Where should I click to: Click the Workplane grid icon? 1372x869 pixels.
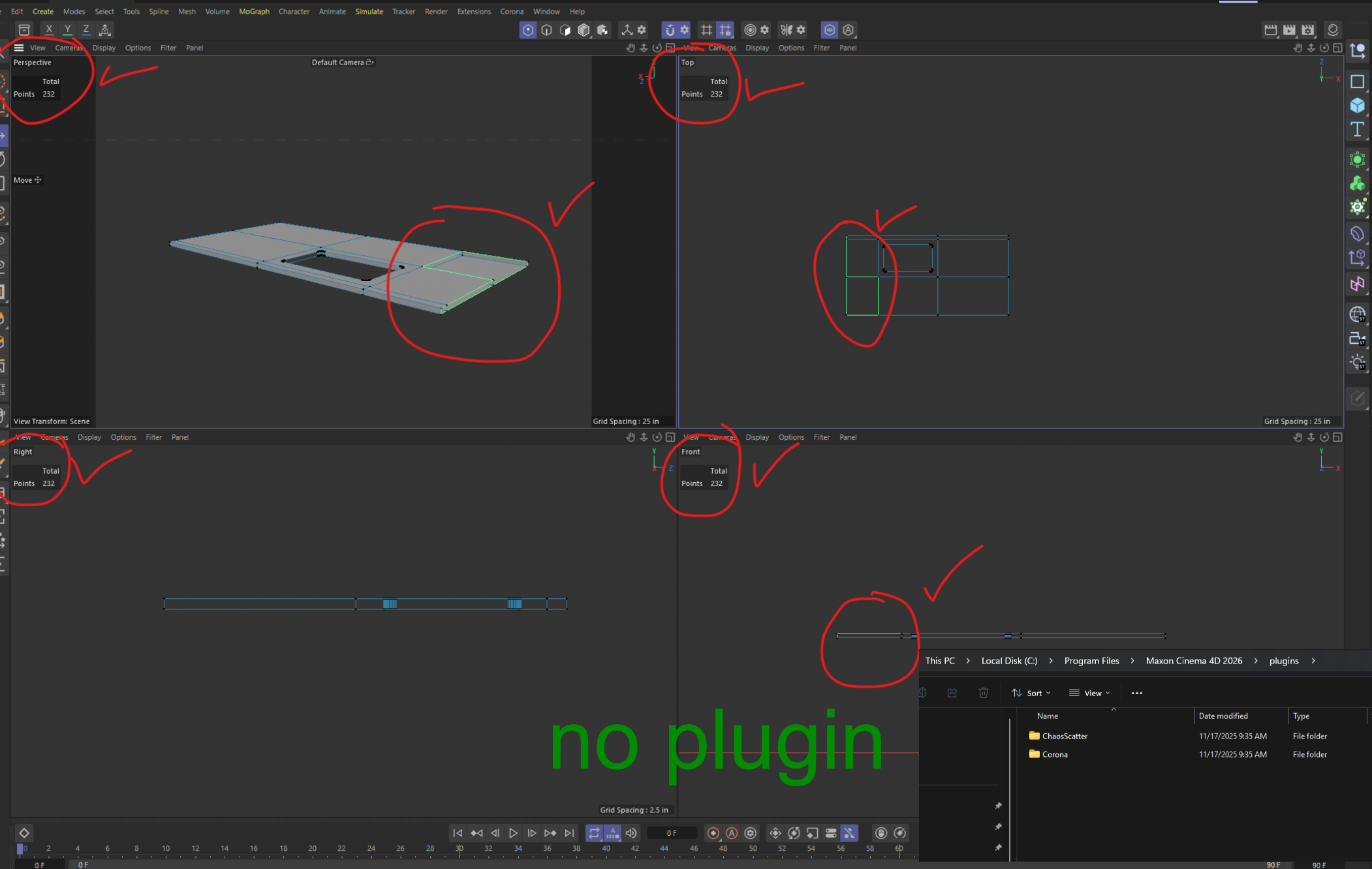point(706,30)
